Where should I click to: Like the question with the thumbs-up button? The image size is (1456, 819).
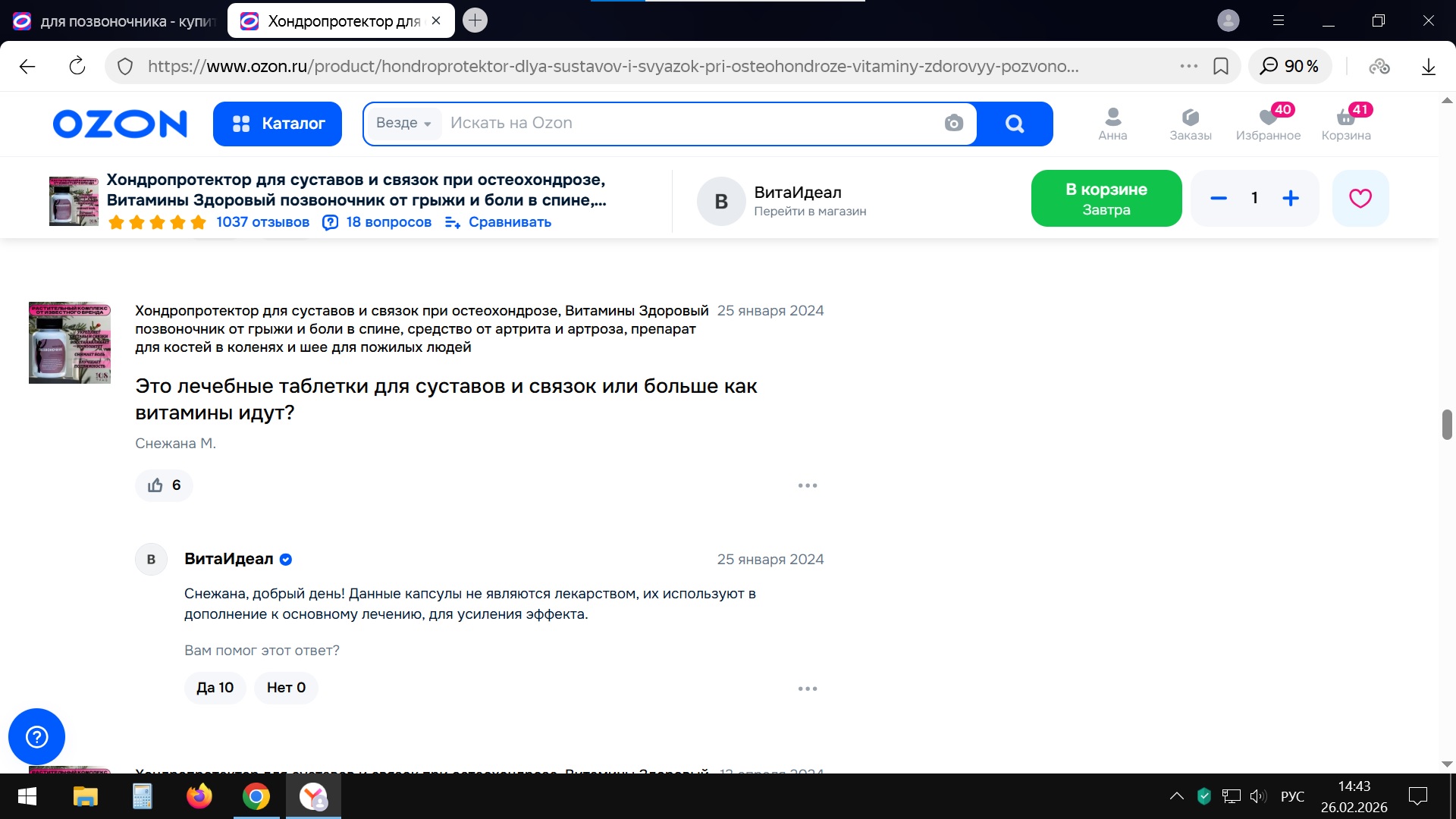pyautogui.click(x=164, y=485)
